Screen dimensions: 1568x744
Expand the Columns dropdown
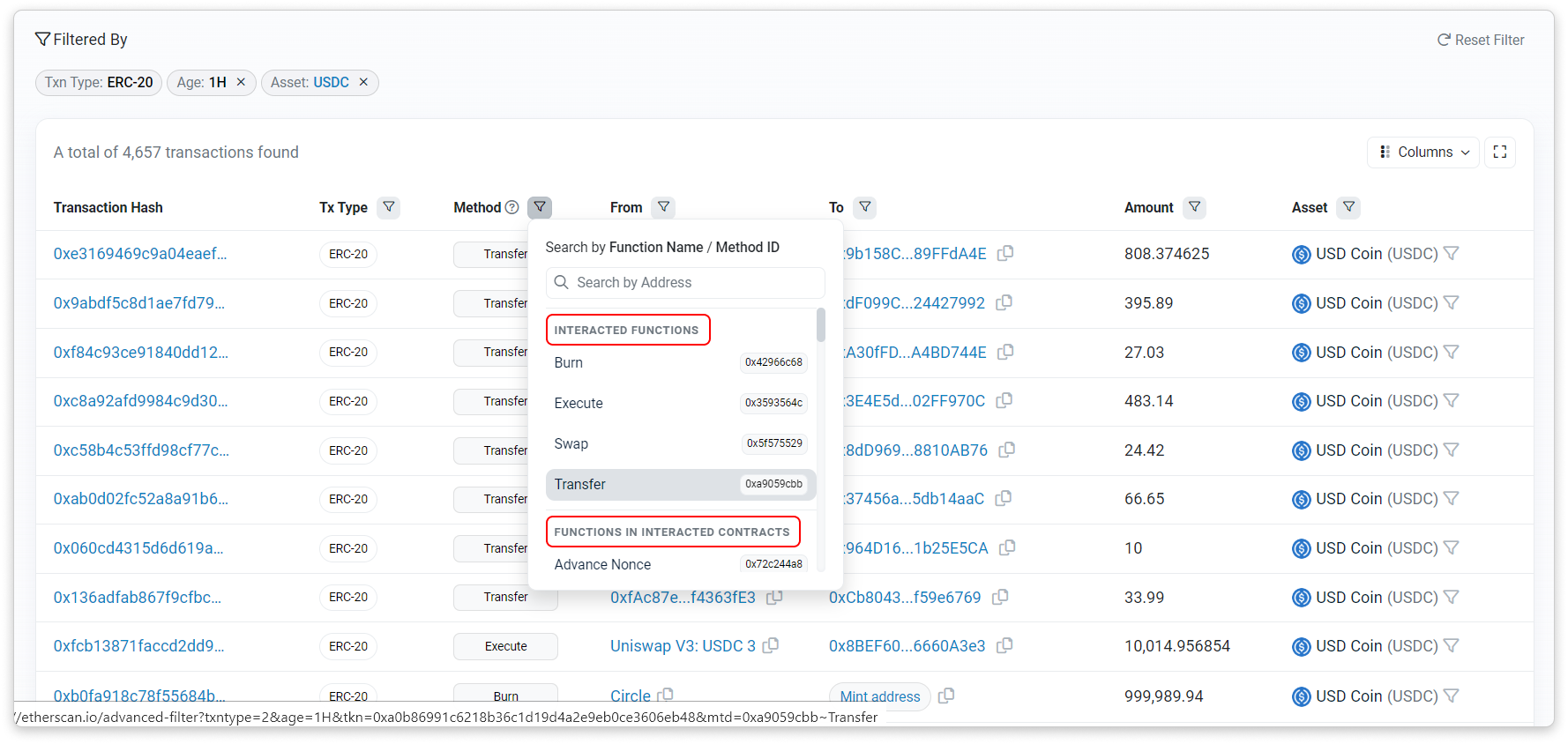[x=1423, y=153]
